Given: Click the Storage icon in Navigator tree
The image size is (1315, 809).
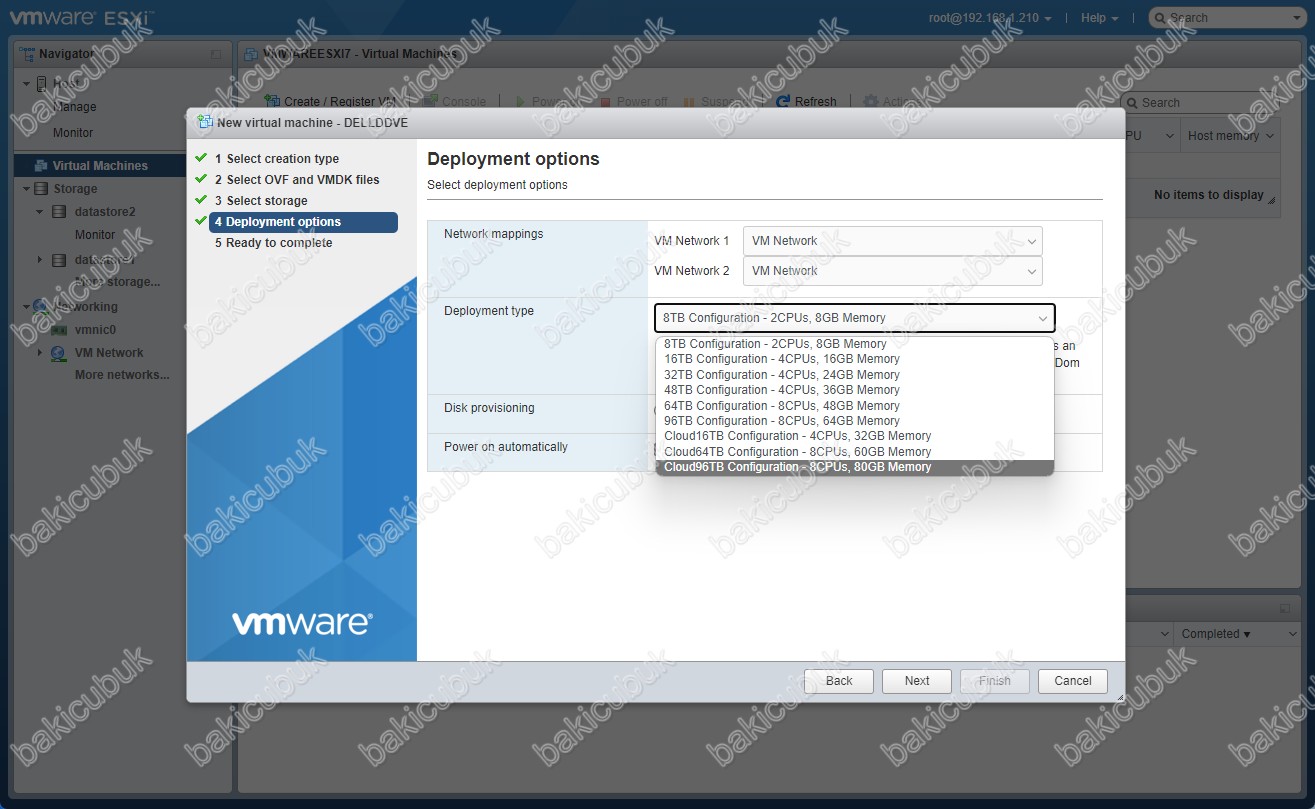Looking at the screenshot, I should (x=41, y=188).
